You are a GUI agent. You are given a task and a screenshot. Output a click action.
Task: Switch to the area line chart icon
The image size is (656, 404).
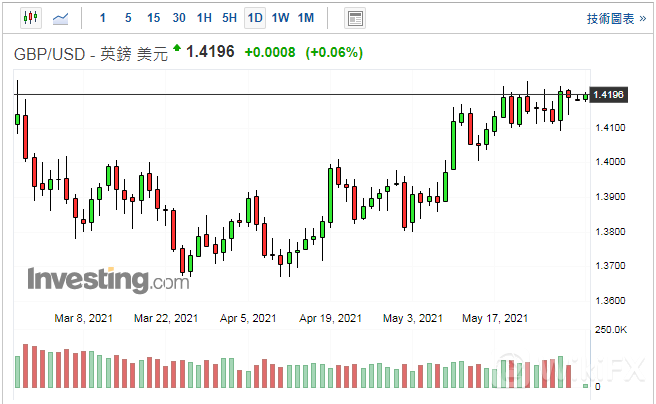(x=61, y=18)
